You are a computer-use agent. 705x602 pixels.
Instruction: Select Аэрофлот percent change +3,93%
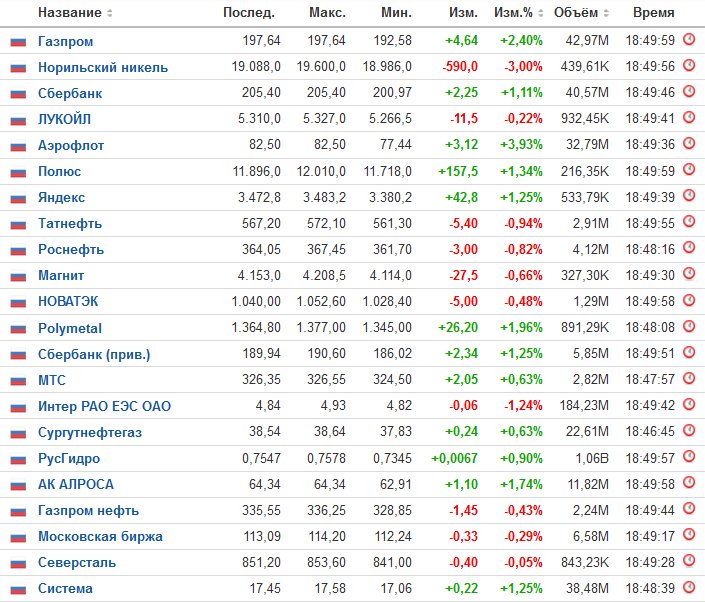point(522,145)
